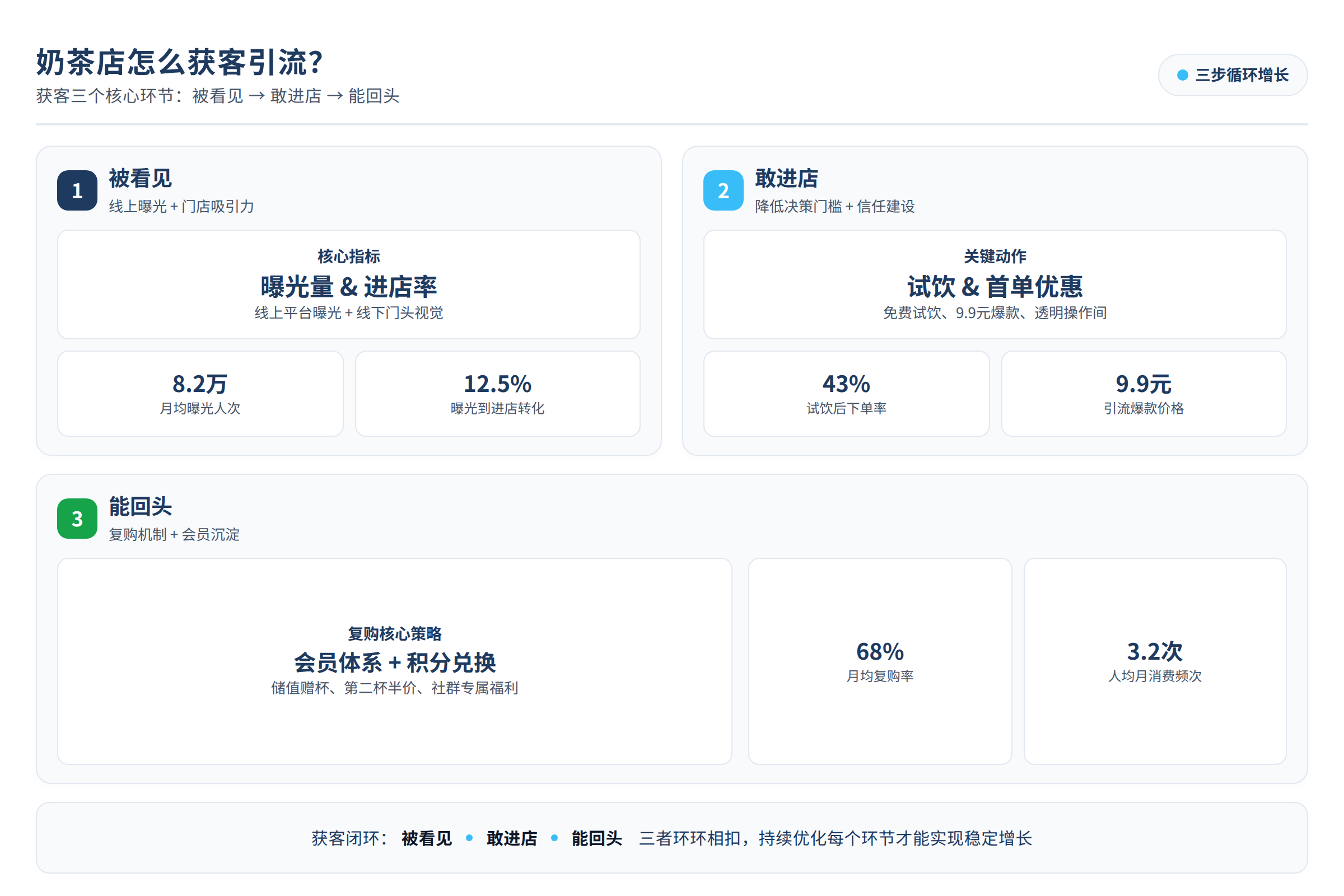Click 三者环环相扣 footer sentence

[836, 838]
